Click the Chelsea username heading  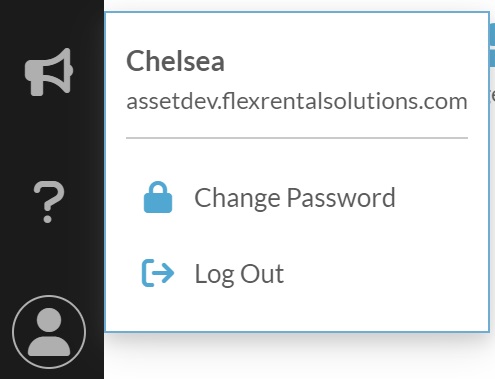pos(175,61)
